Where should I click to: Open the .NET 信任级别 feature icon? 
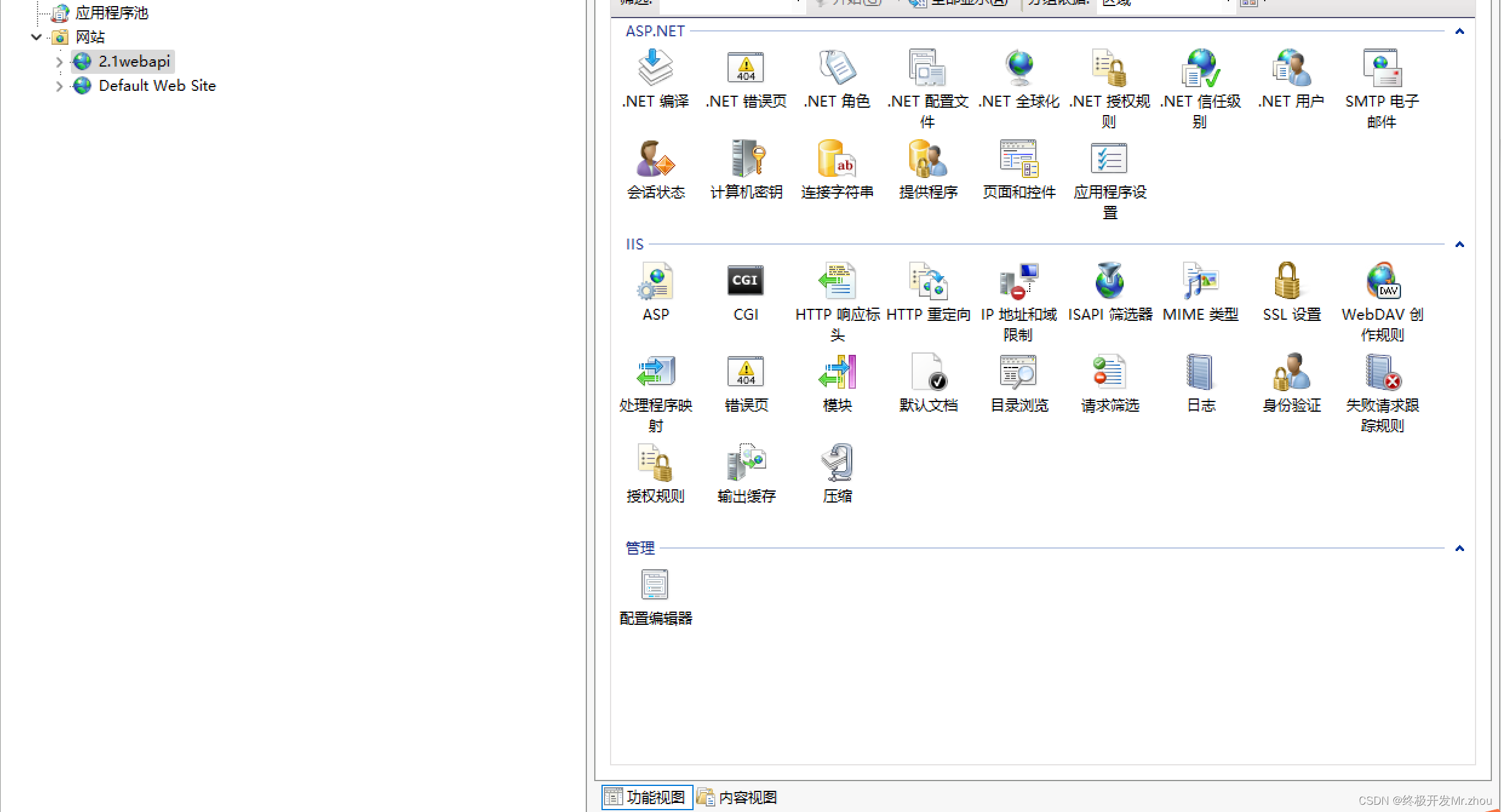pos(1201,68)
